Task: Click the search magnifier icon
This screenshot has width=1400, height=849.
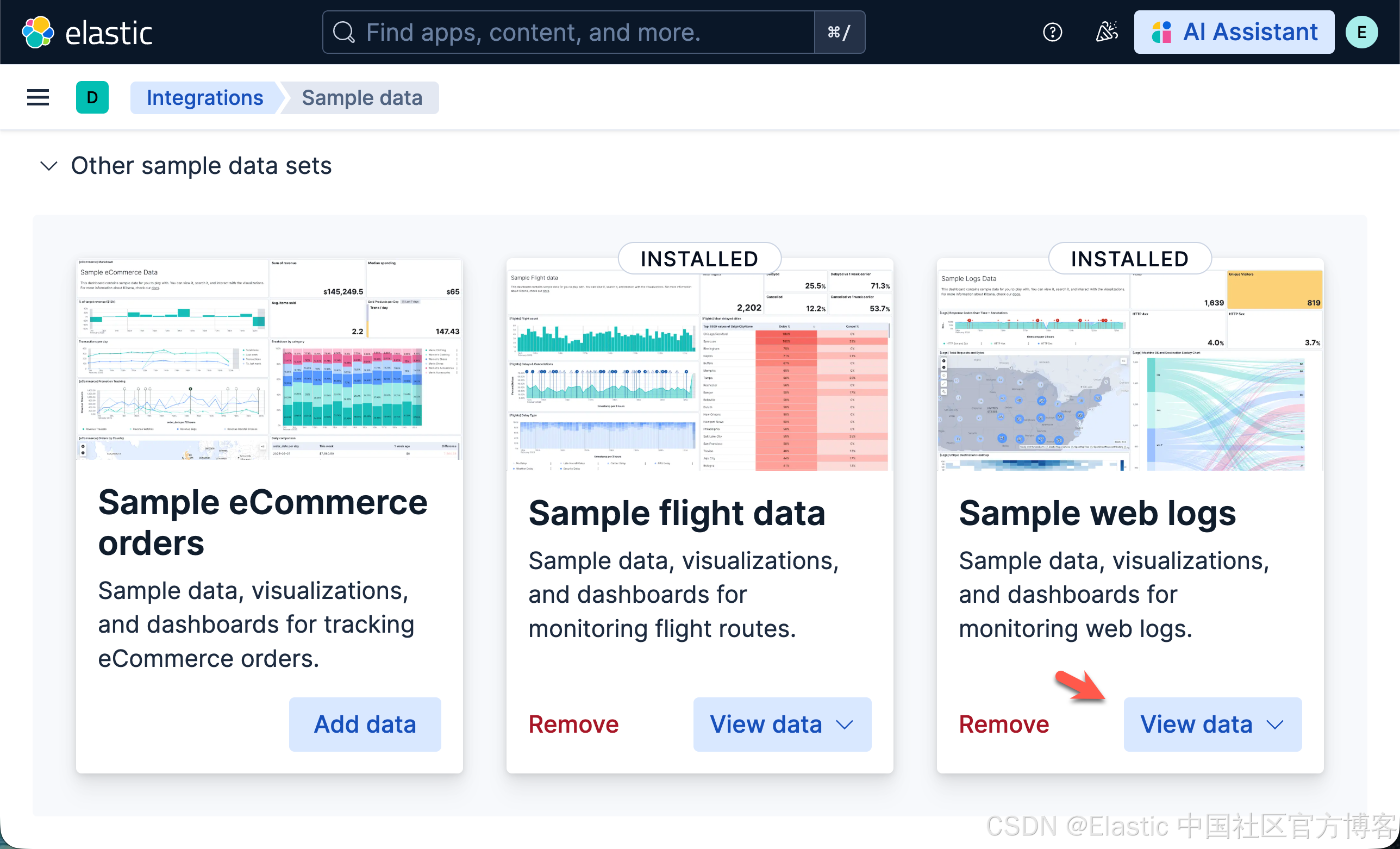Action: (343, 33)
